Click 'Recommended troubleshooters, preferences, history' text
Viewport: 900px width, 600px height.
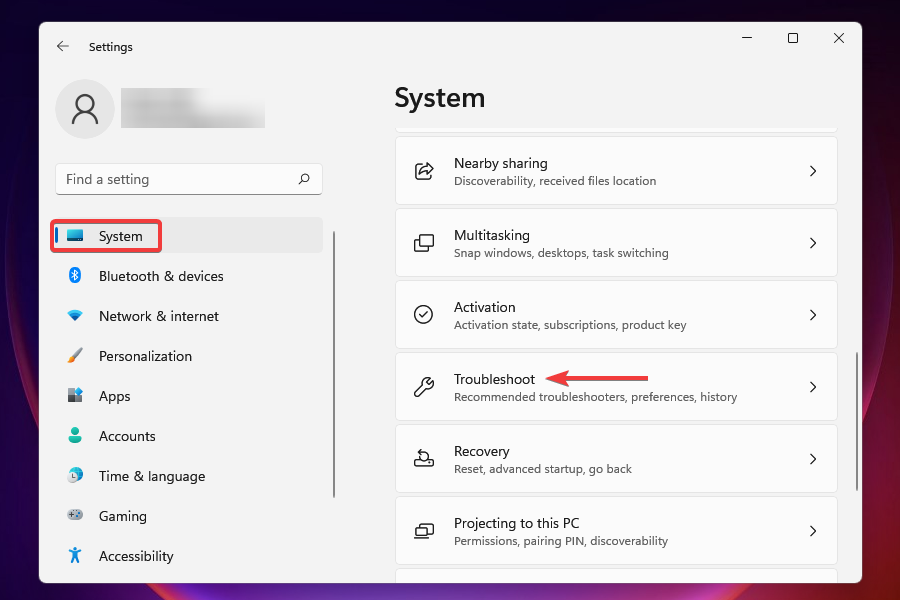coord(595,397)
